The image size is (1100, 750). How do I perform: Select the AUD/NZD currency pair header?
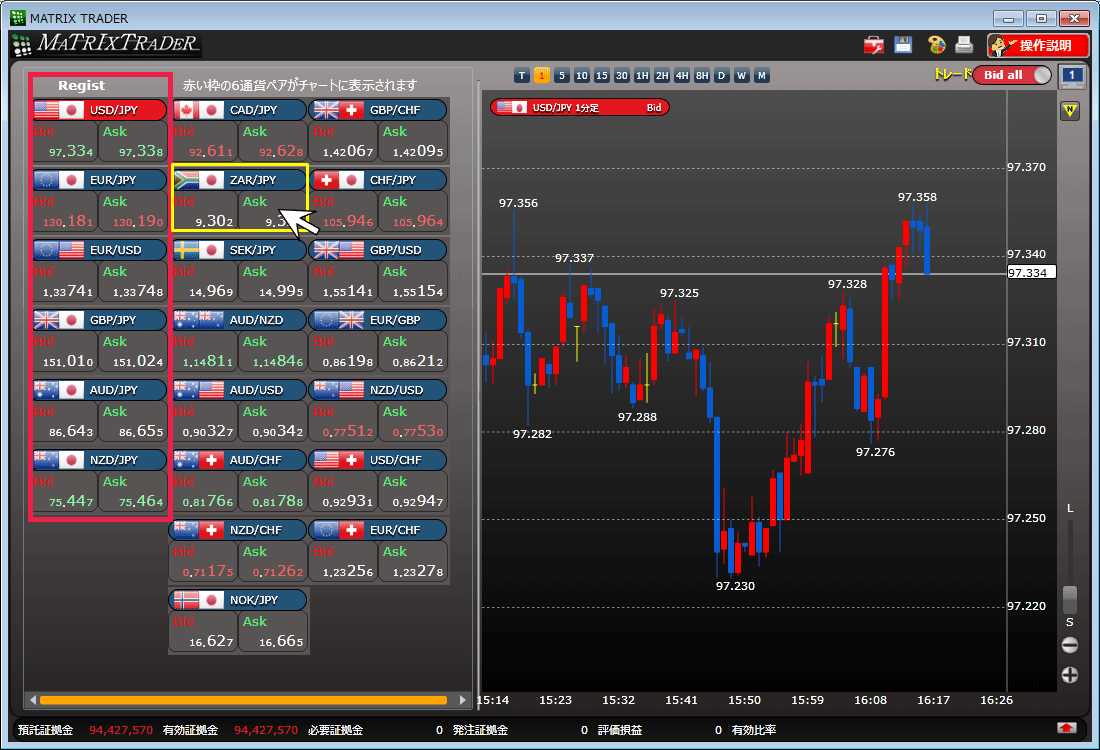[239, 321]
